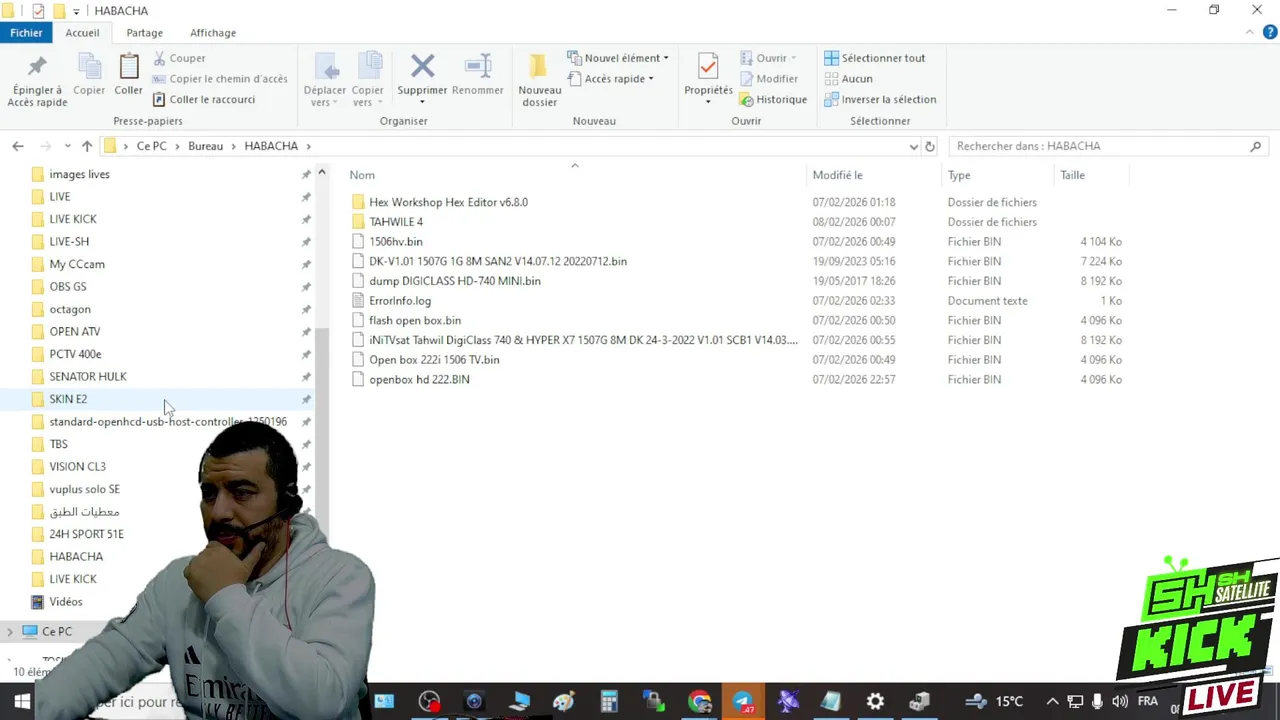Click the Supprimer red X icon
Screen dimensions: 1280x720
click(422, 67)
